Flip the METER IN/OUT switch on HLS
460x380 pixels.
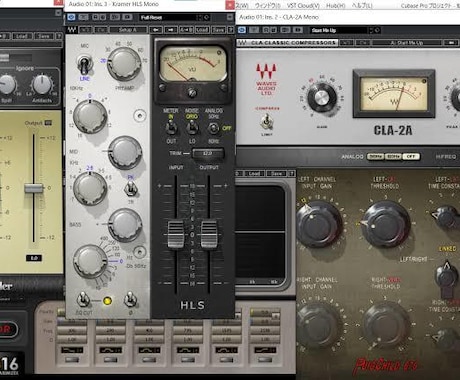pyautogui.click(x=171, y=128)
